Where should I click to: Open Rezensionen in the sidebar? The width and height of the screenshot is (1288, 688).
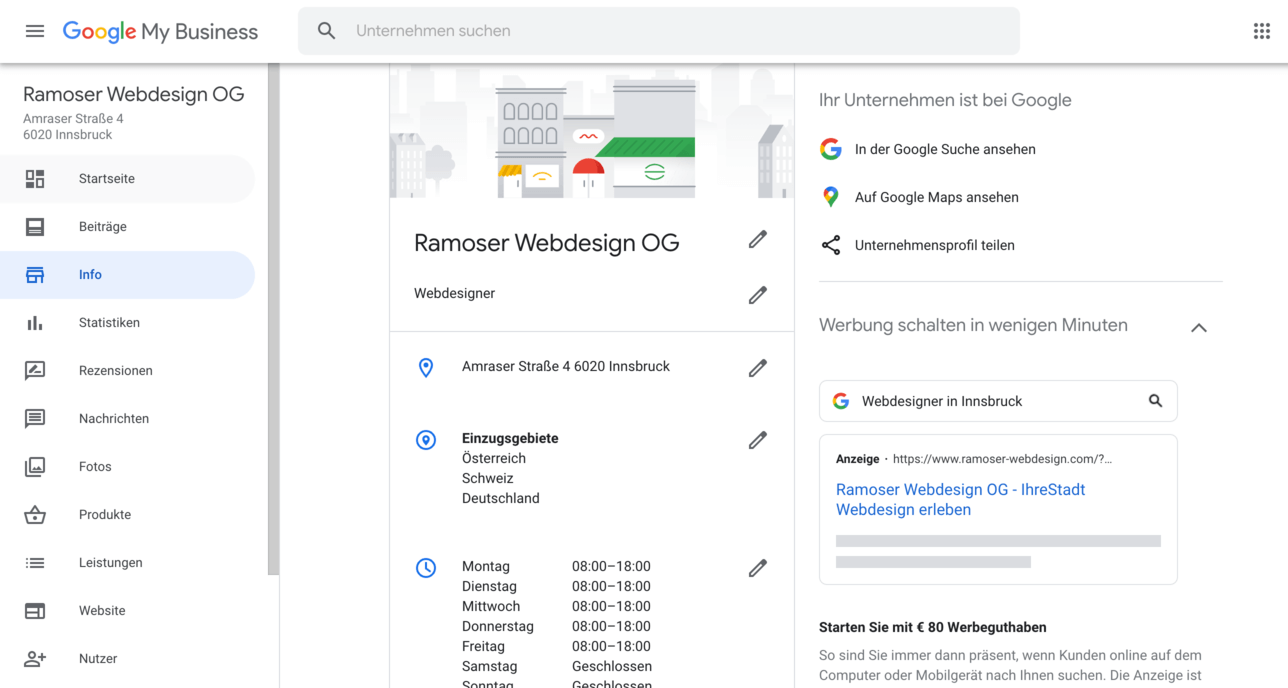(x=127, y=371)
